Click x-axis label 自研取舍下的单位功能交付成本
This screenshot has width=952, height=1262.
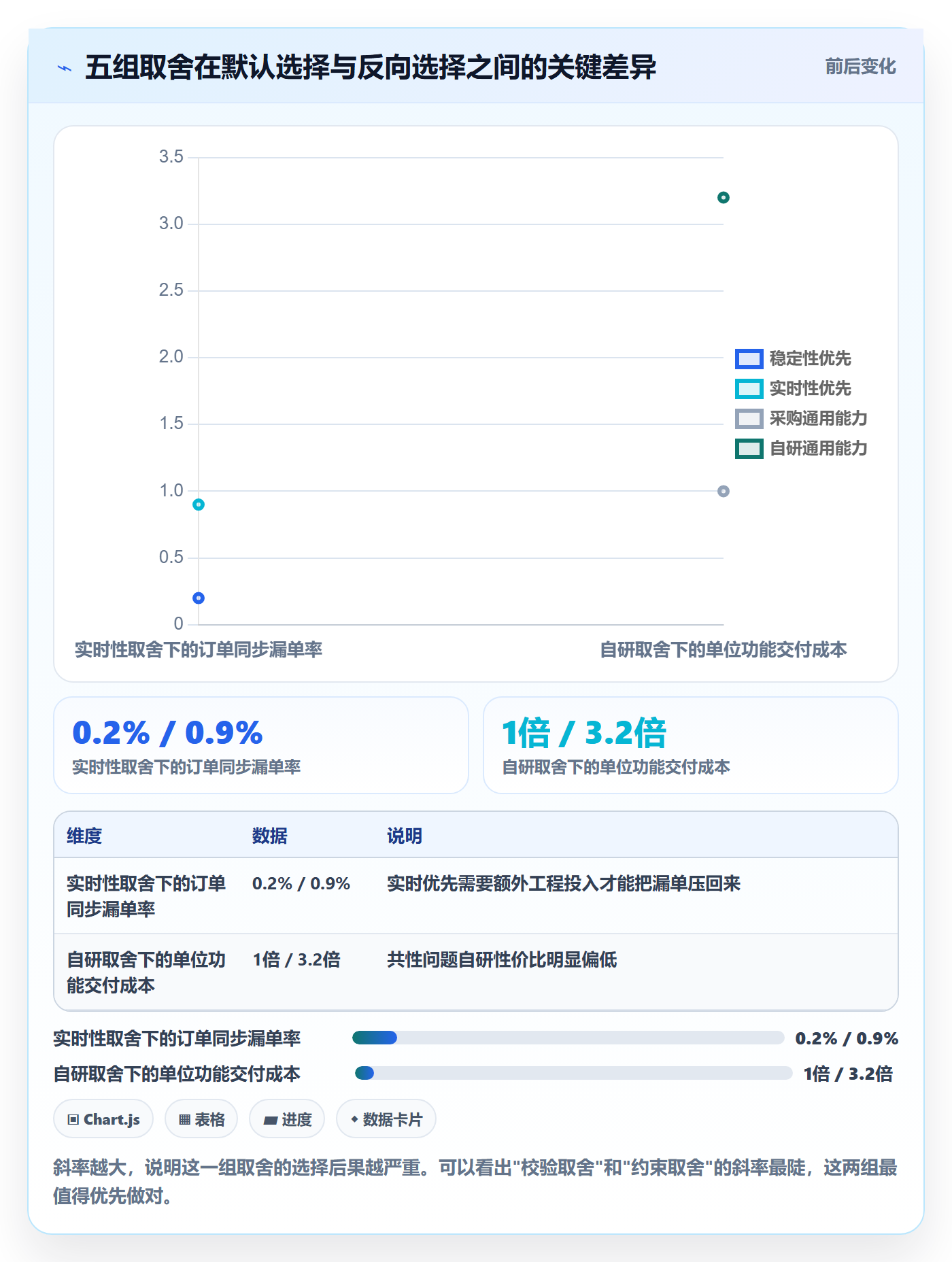724,649
